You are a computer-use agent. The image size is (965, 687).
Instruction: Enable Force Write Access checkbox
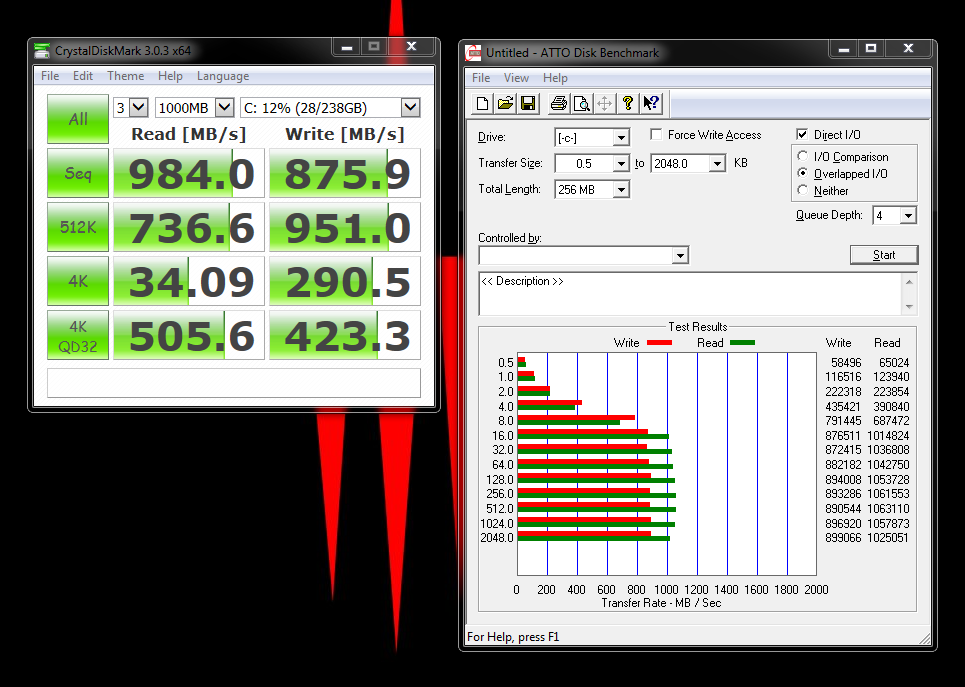click(656, 134)
